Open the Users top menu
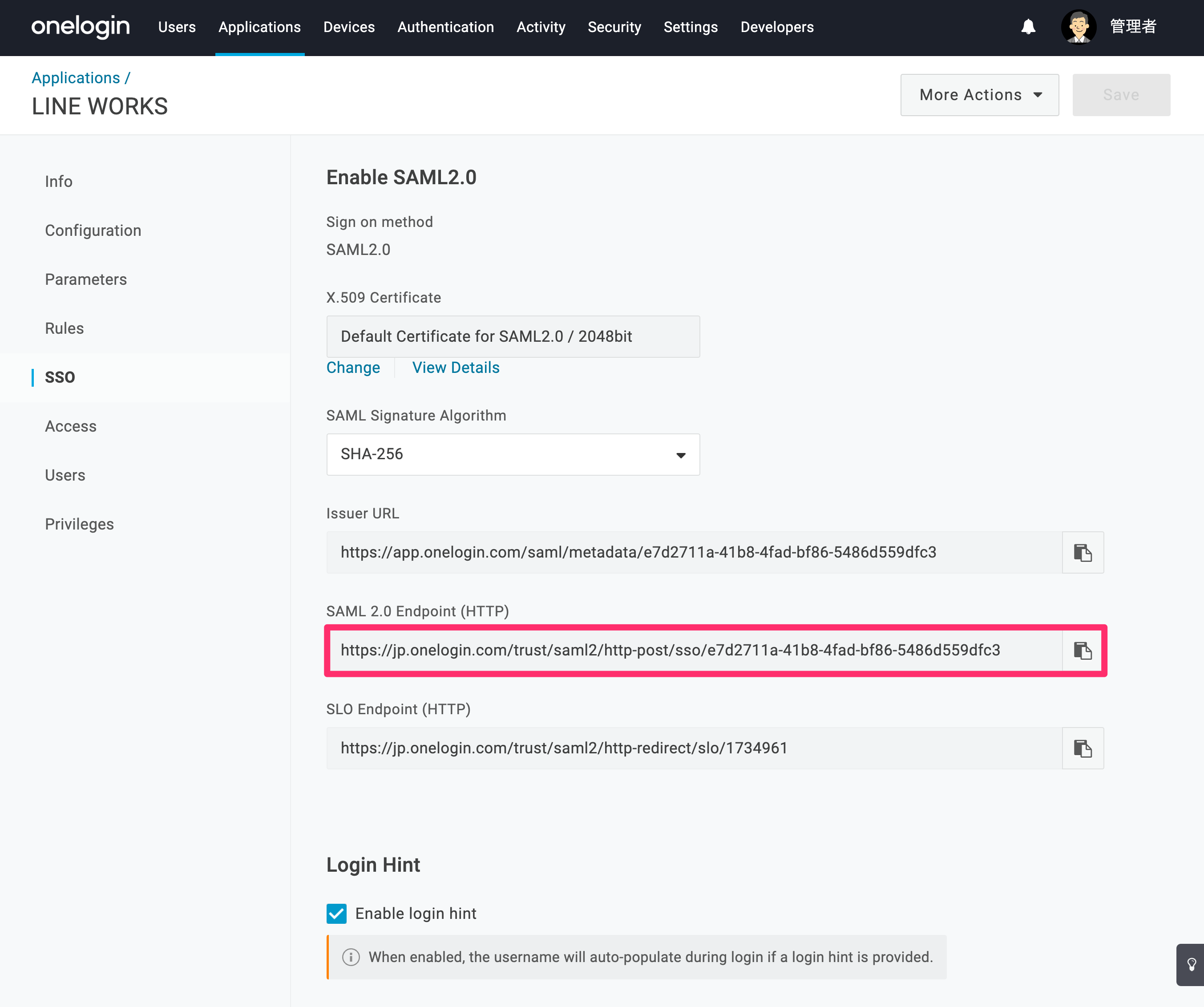The height and width of the screenshot is (1007, 1204). [177, 27]
